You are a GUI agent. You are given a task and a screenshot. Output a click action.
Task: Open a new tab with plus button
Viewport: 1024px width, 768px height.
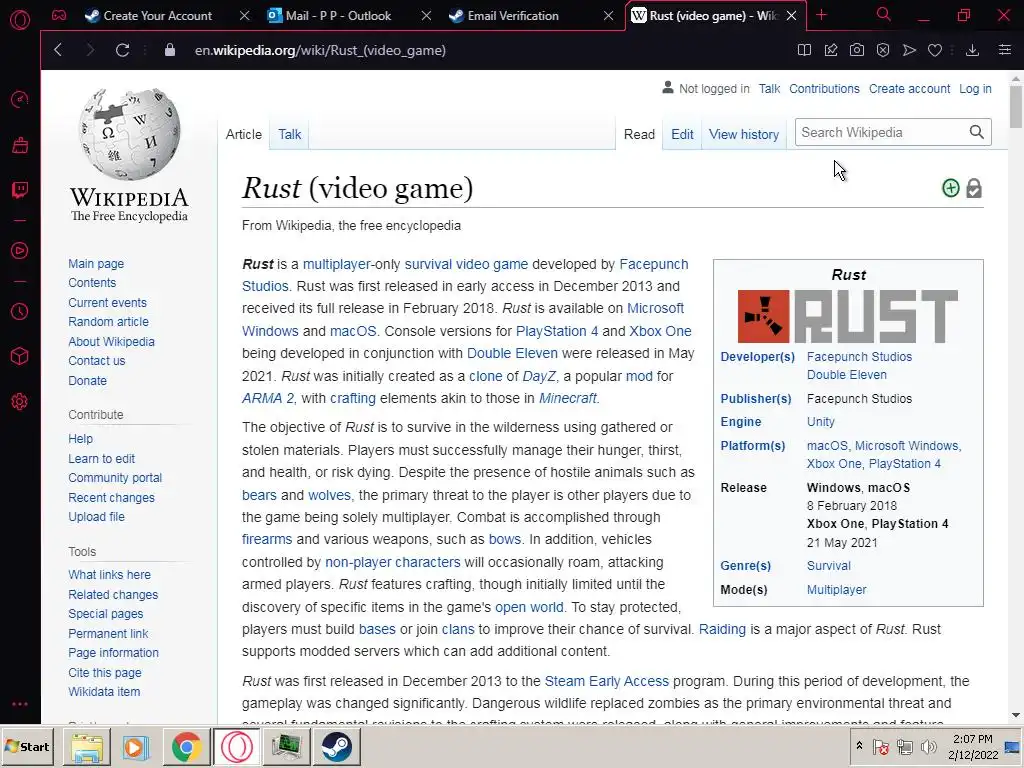pos(822,15)
